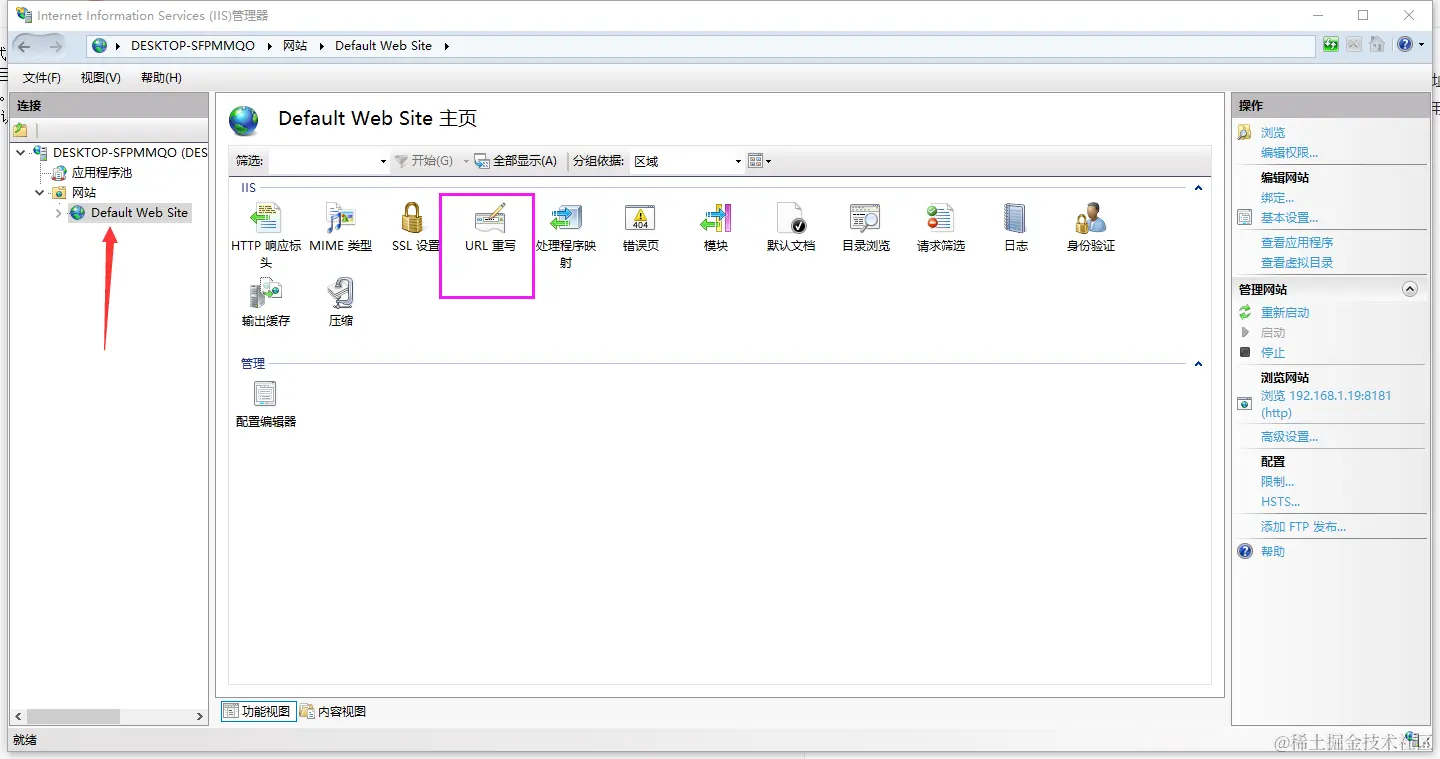1440x759 pixels.
Task: Click the 绑定... action link
Action: [1277, 198]
